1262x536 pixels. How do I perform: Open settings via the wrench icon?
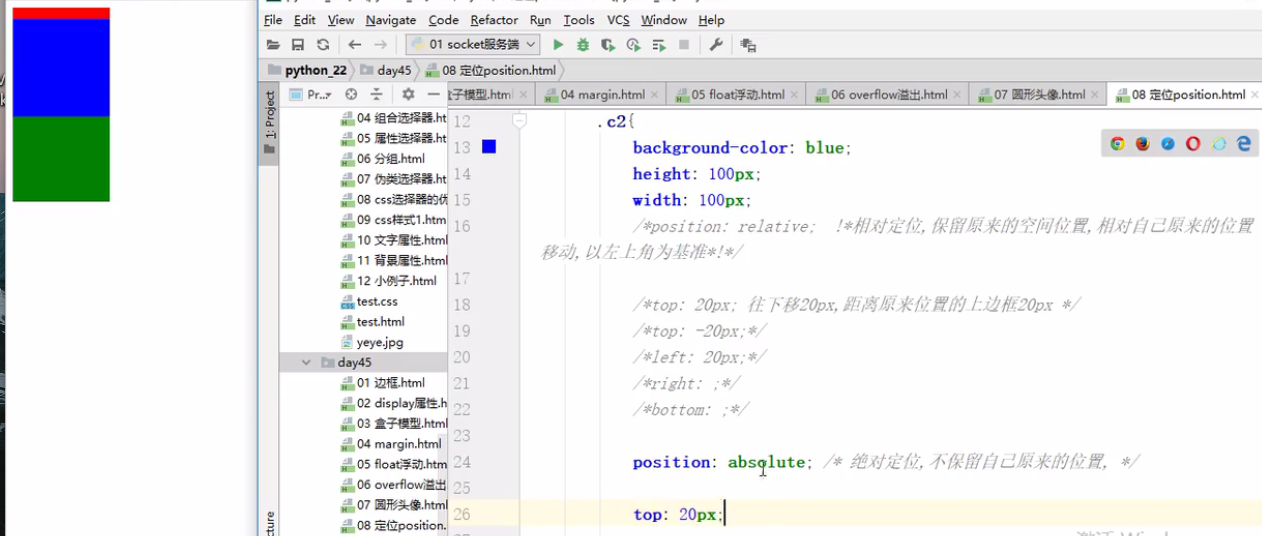tap(716, 45)
